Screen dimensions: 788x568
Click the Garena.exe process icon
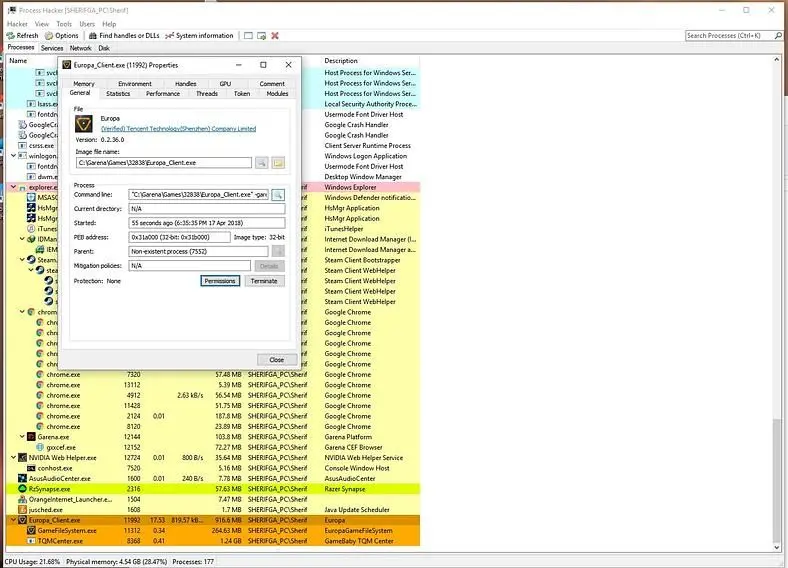coord(31,437)
